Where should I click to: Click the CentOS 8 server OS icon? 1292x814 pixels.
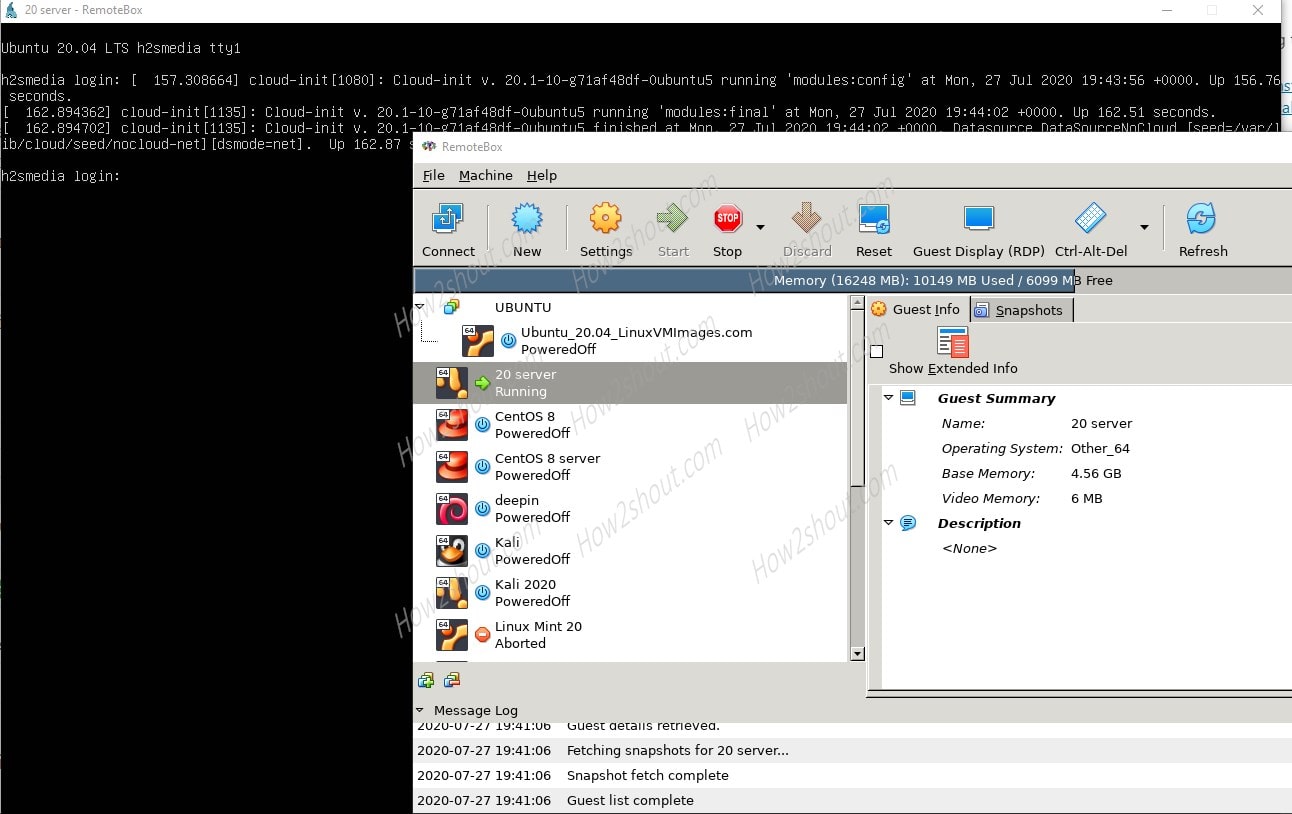[x=452, y=467]
